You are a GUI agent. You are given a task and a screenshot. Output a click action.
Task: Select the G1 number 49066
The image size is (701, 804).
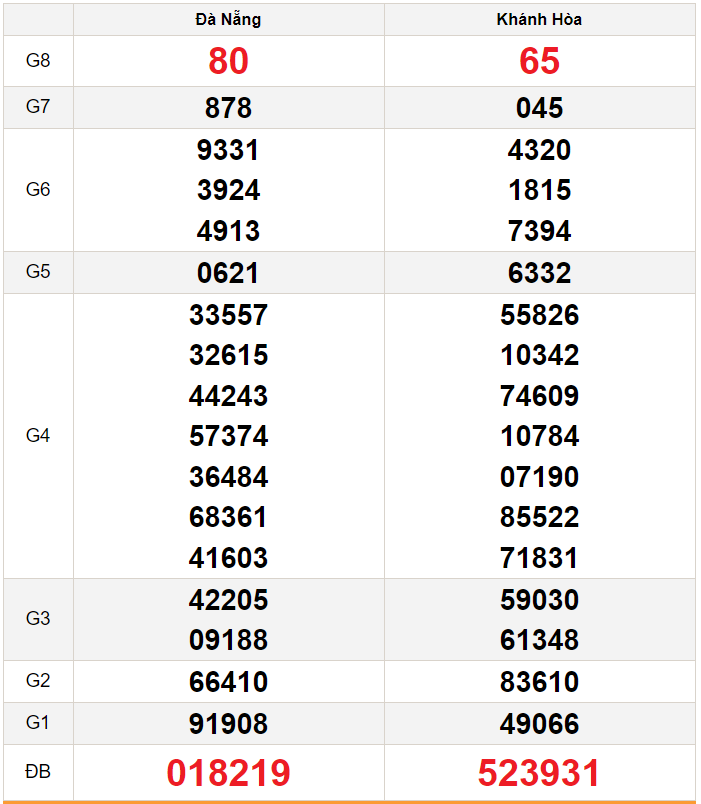click(539, 723)
